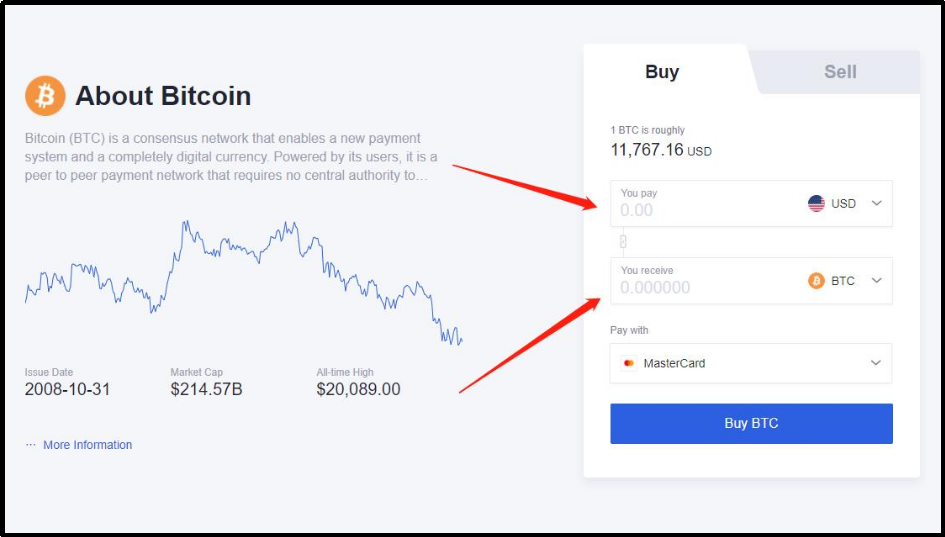Viewport: 945px width, 537px height.
Task: Expand the BTC currency dropdown arrow
Action: 877,281
